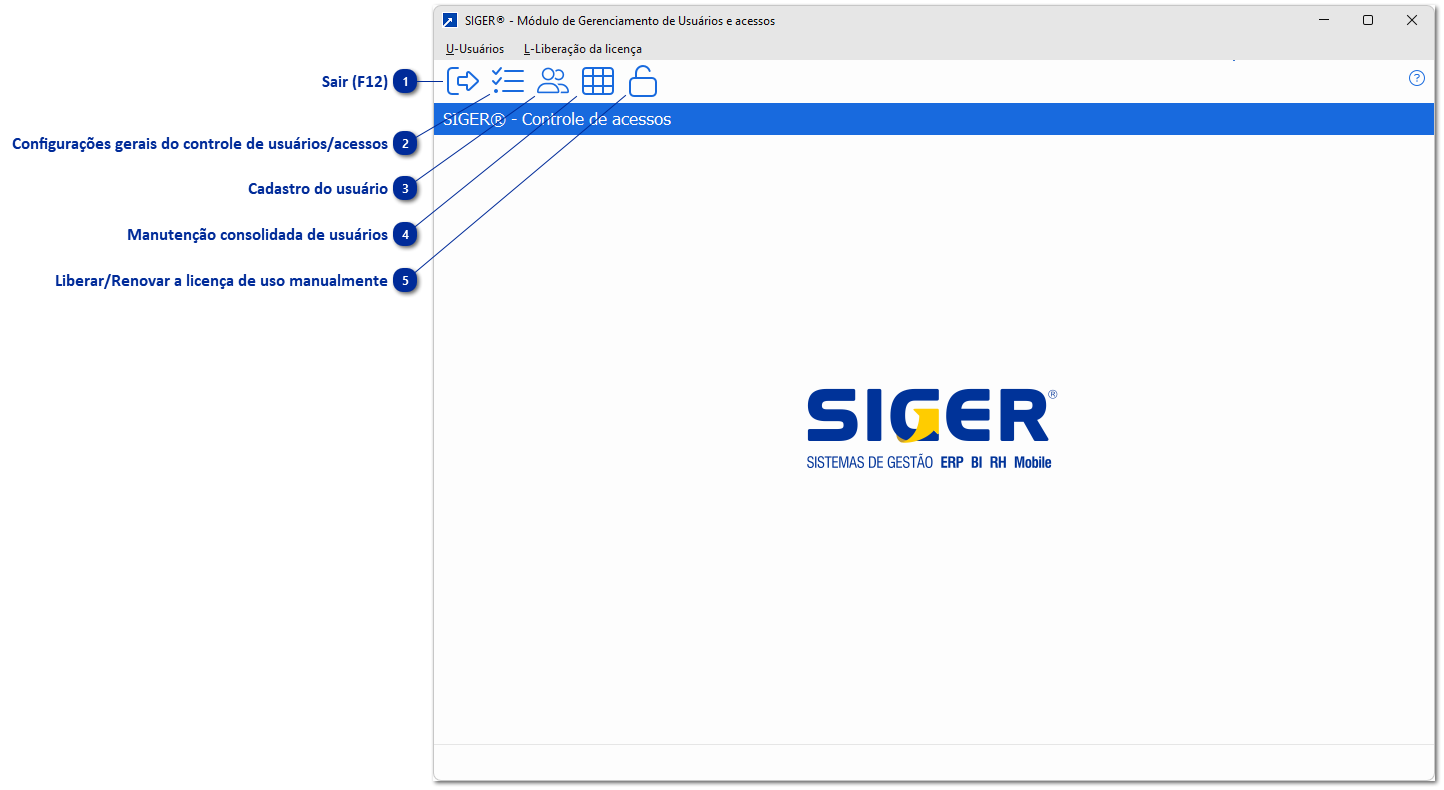Viewport: 1444px width, 790px height.
Task: Click the 'SIGER® - Controle de acessos' header text
Action: (x=557, y=119)
